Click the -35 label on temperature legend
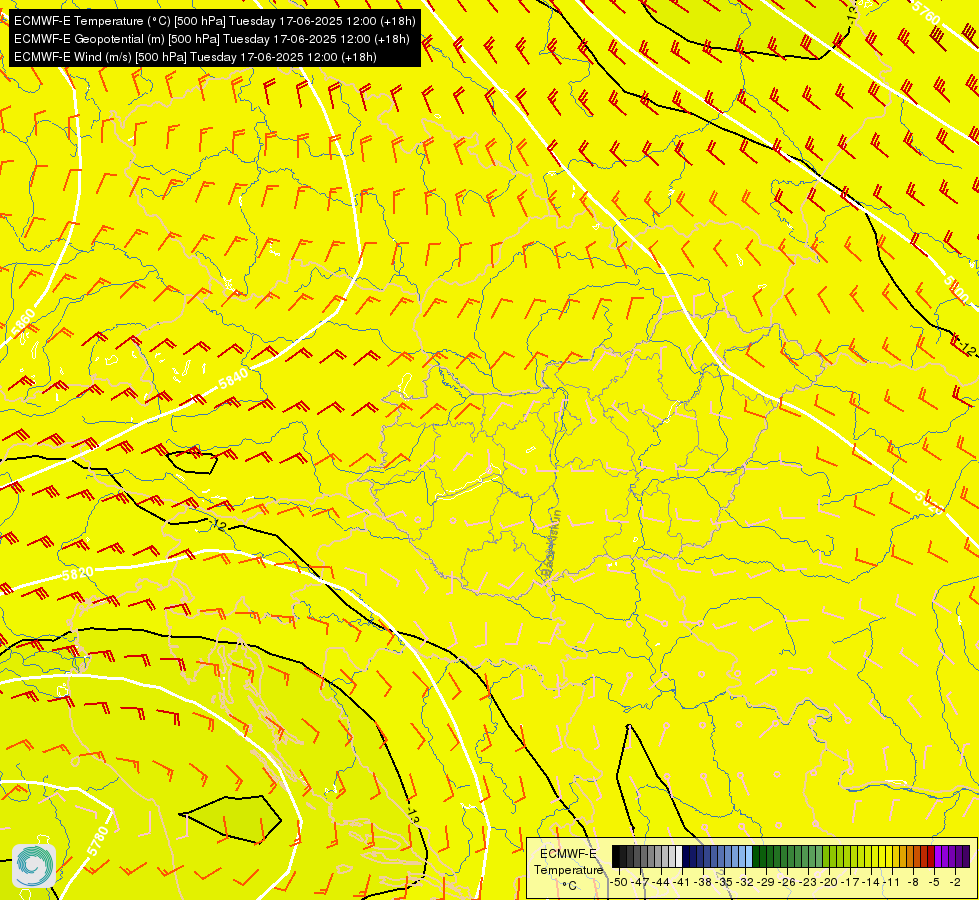 pos(724,882)
